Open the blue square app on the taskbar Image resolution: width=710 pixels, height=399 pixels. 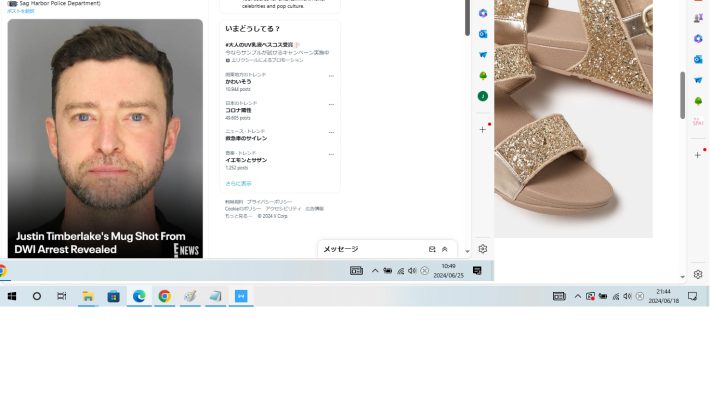[241, 296]
